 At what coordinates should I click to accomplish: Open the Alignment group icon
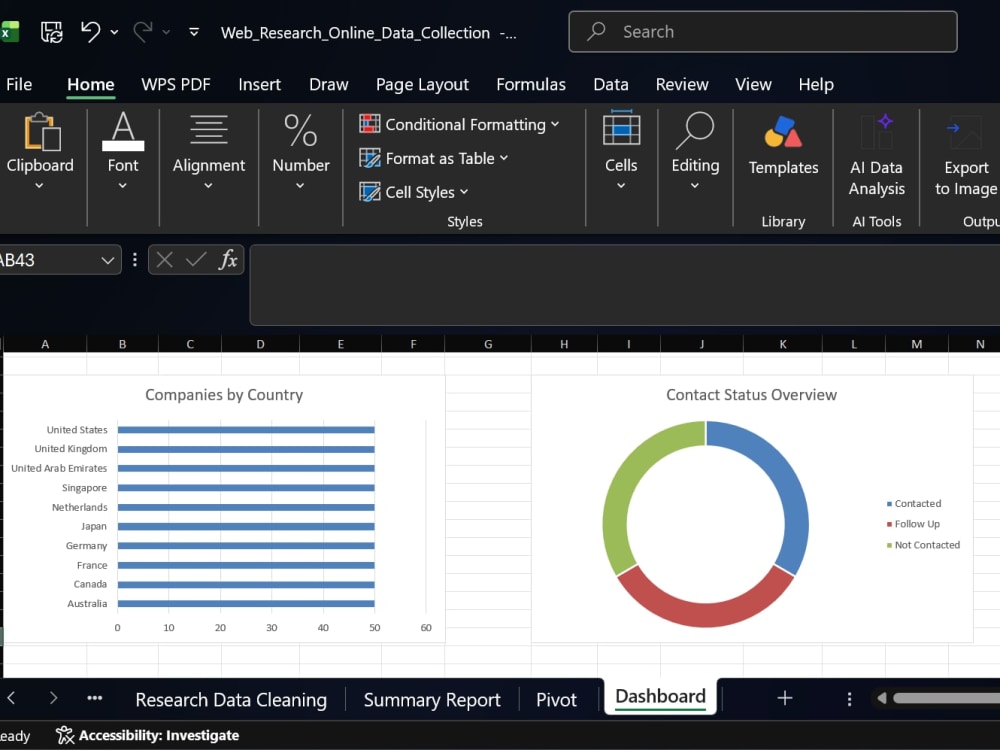[x=209, y=130]
